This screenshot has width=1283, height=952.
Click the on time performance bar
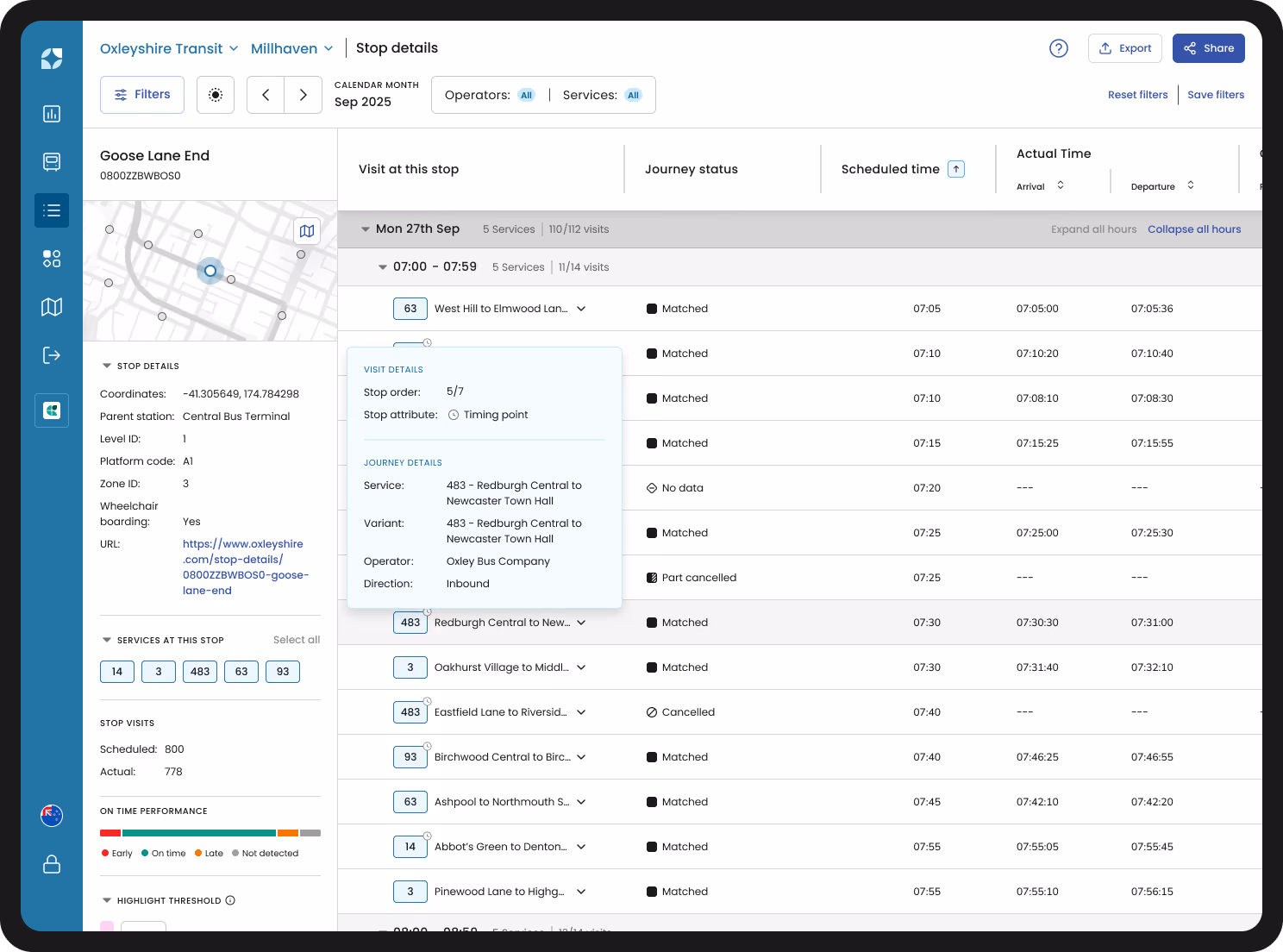coord(210,833)
